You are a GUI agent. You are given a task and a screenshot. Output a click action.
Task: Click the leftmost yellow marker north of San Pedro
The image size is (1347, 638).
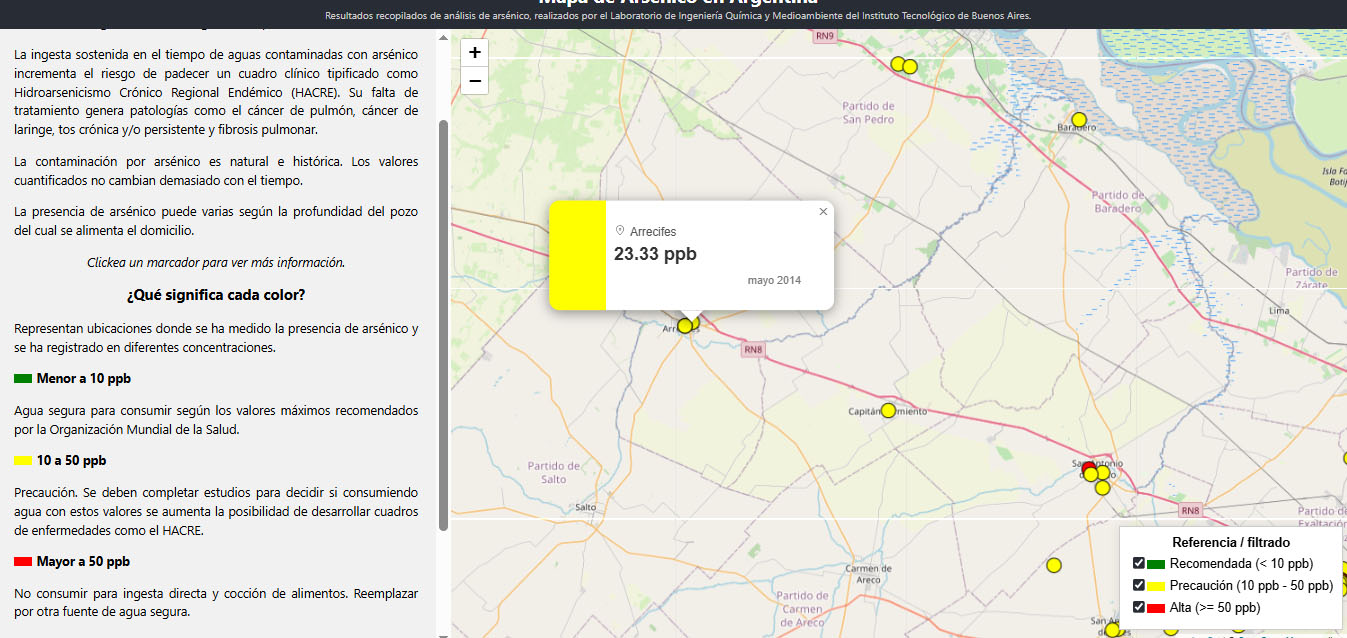tap(898, 64)
